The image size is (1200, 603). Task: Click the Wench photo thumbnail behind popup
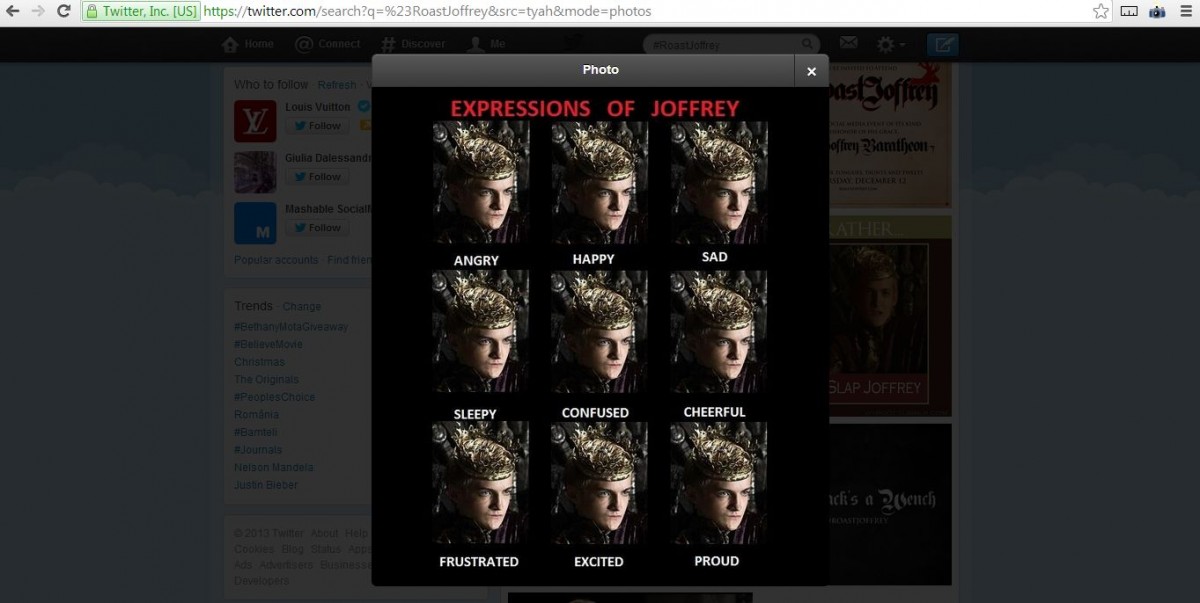(889, 504)
